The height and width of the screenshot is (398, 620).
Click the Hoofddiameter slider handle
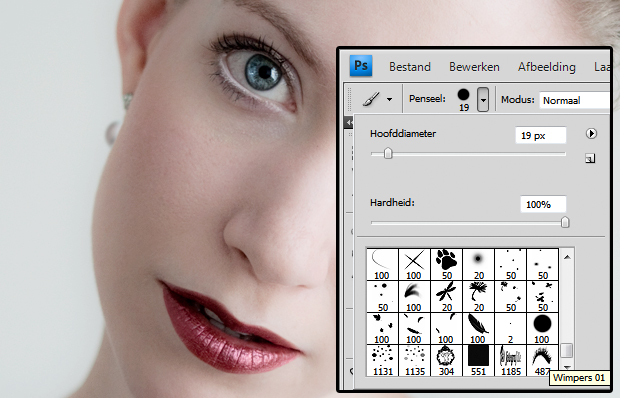click(x=388, y=153)
